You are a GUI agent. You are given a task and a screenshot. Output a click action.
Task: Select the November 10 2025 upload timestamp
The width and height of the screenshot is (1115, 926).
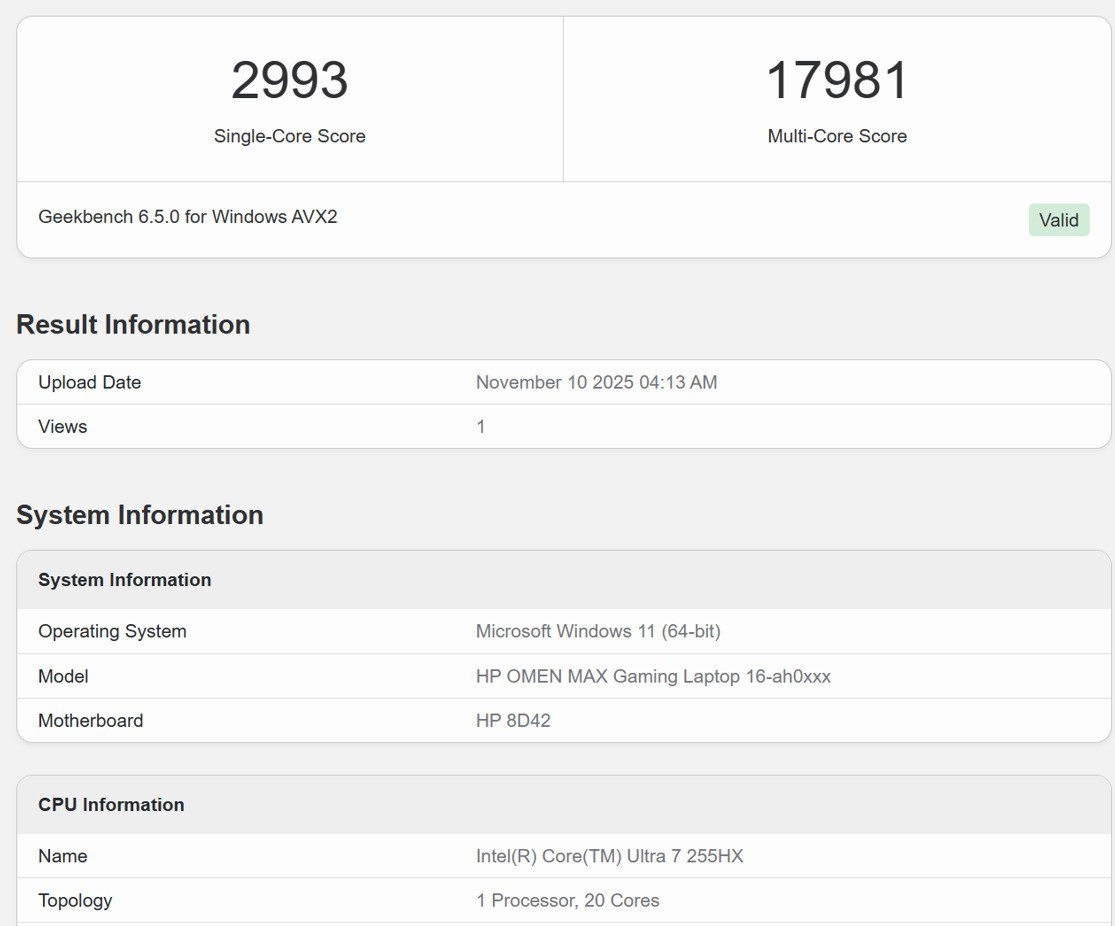(x=596, y=382)
